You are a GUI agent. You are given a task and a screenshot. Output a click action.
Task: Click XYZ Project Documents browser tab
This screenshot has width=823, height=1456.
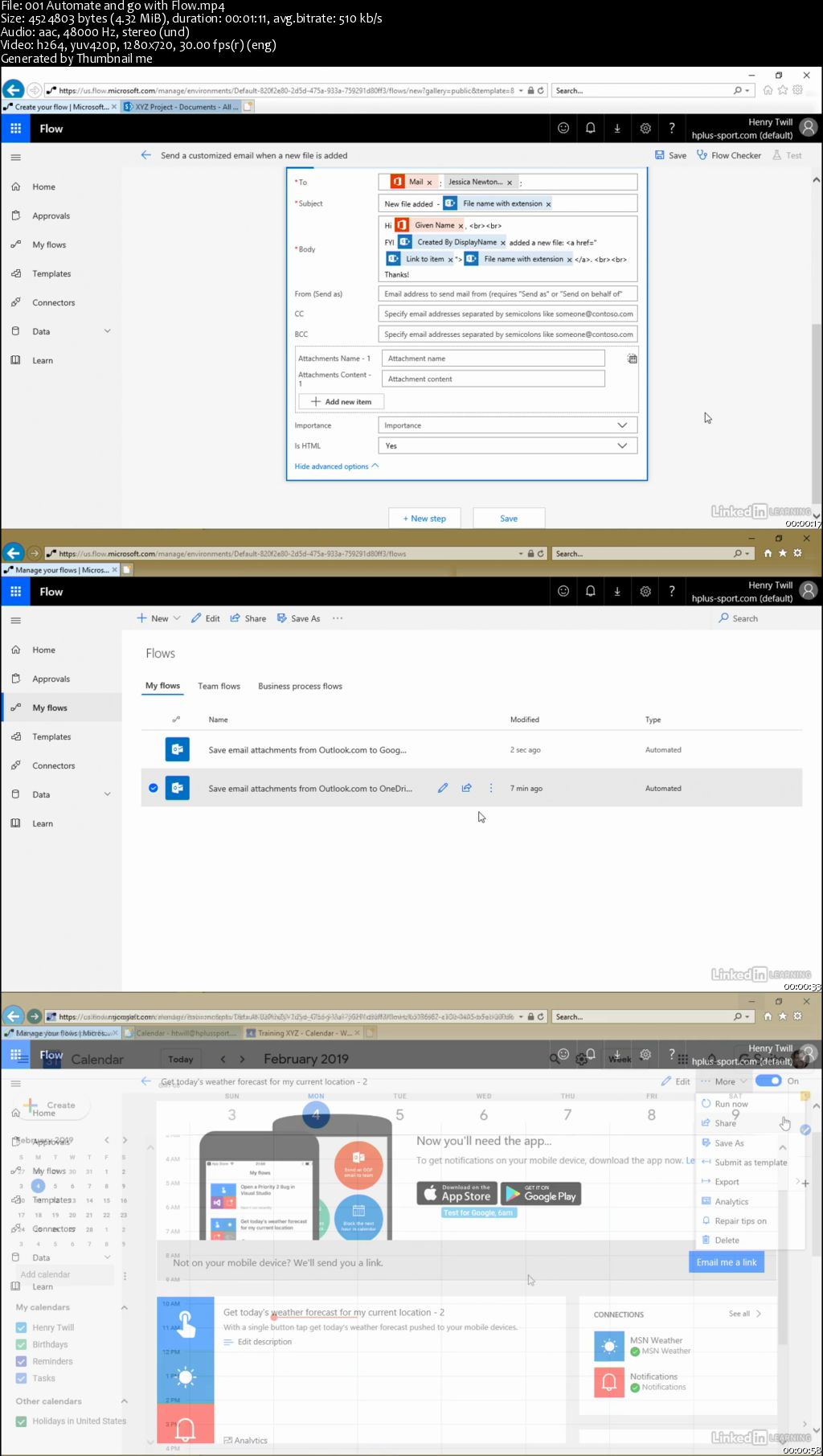click(x=182, y=107)
